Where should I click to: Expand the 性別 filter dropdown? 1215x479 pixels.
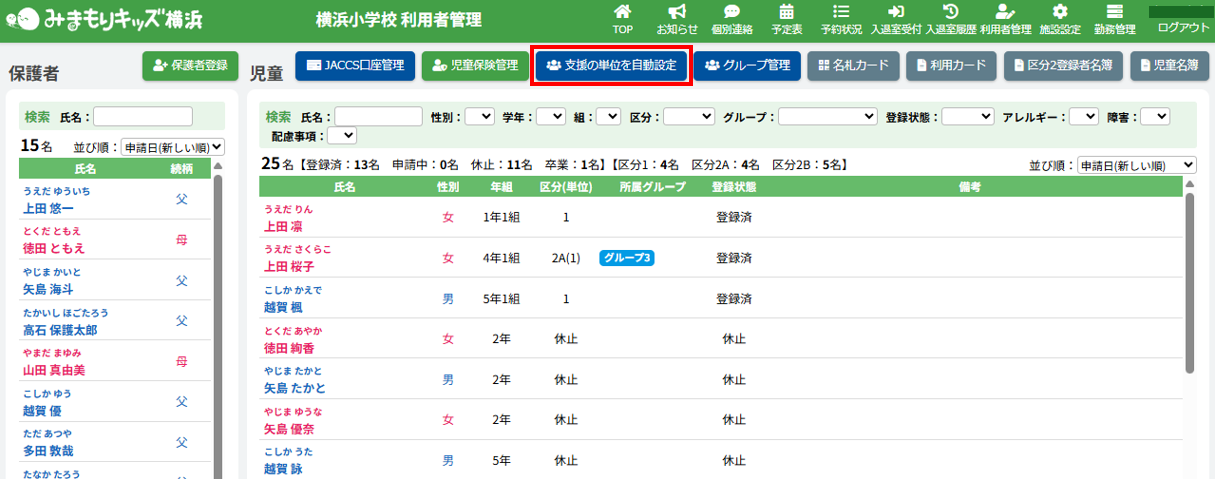479,116
